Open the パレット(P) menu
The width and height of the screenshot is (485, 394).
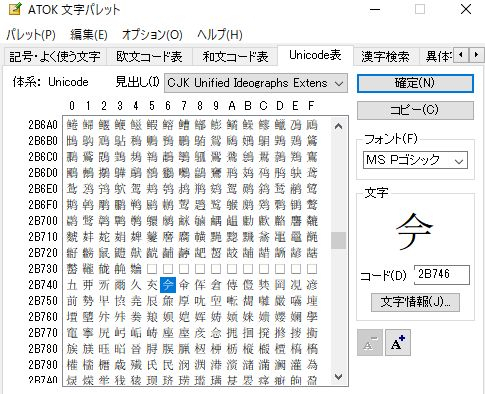point(31,35)
